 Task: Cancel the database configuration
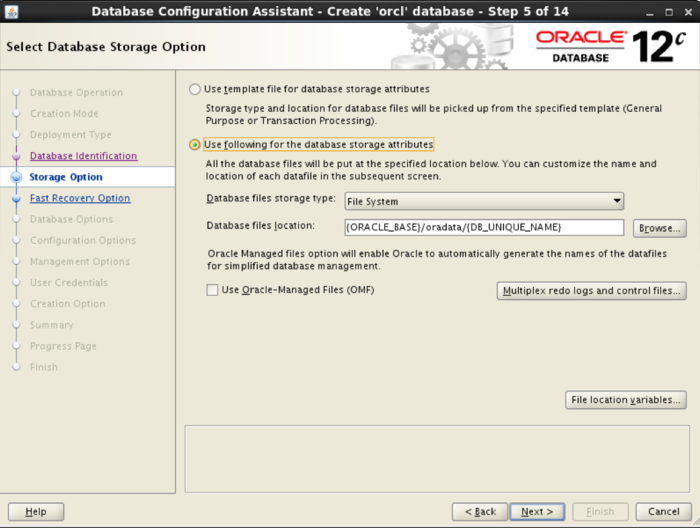(663, 511)
